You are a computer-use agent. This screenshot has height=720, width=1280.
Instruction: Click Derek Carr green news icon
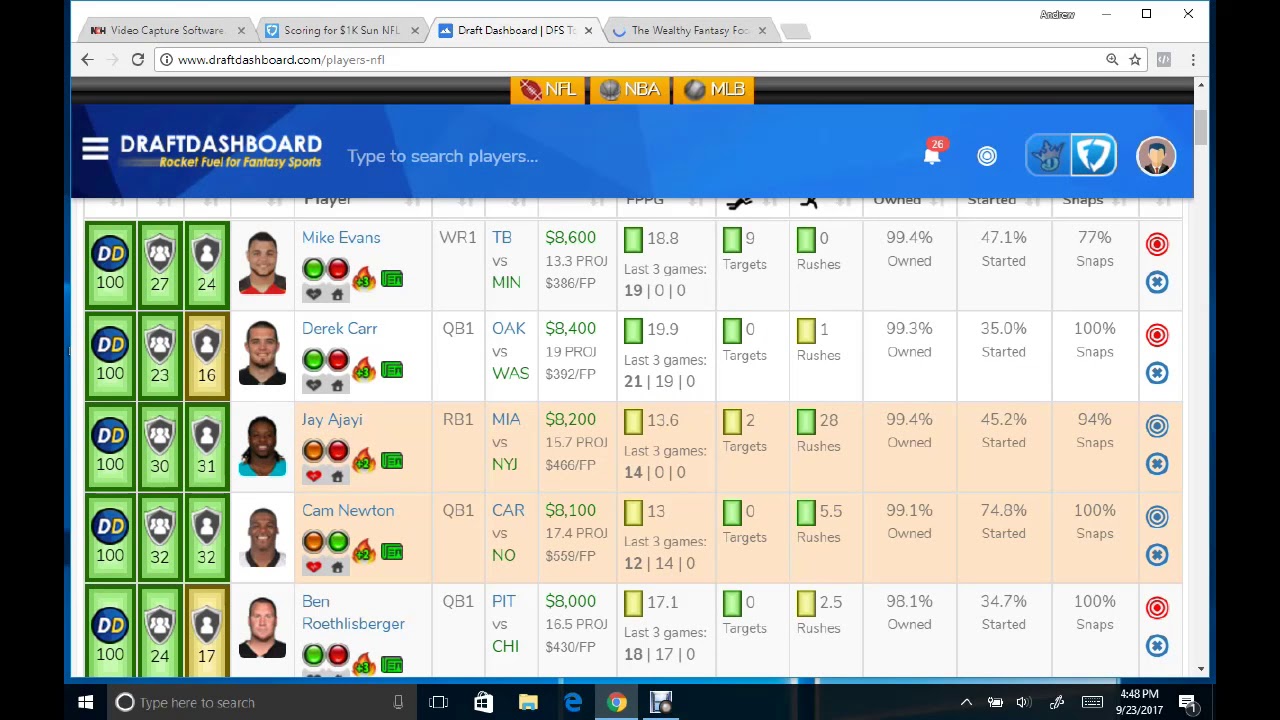(x=392, y=370)
